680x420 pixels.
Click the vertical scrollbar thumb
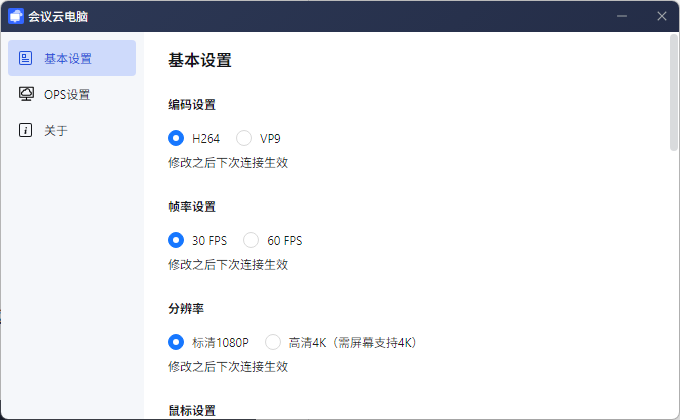coord(674,95)
